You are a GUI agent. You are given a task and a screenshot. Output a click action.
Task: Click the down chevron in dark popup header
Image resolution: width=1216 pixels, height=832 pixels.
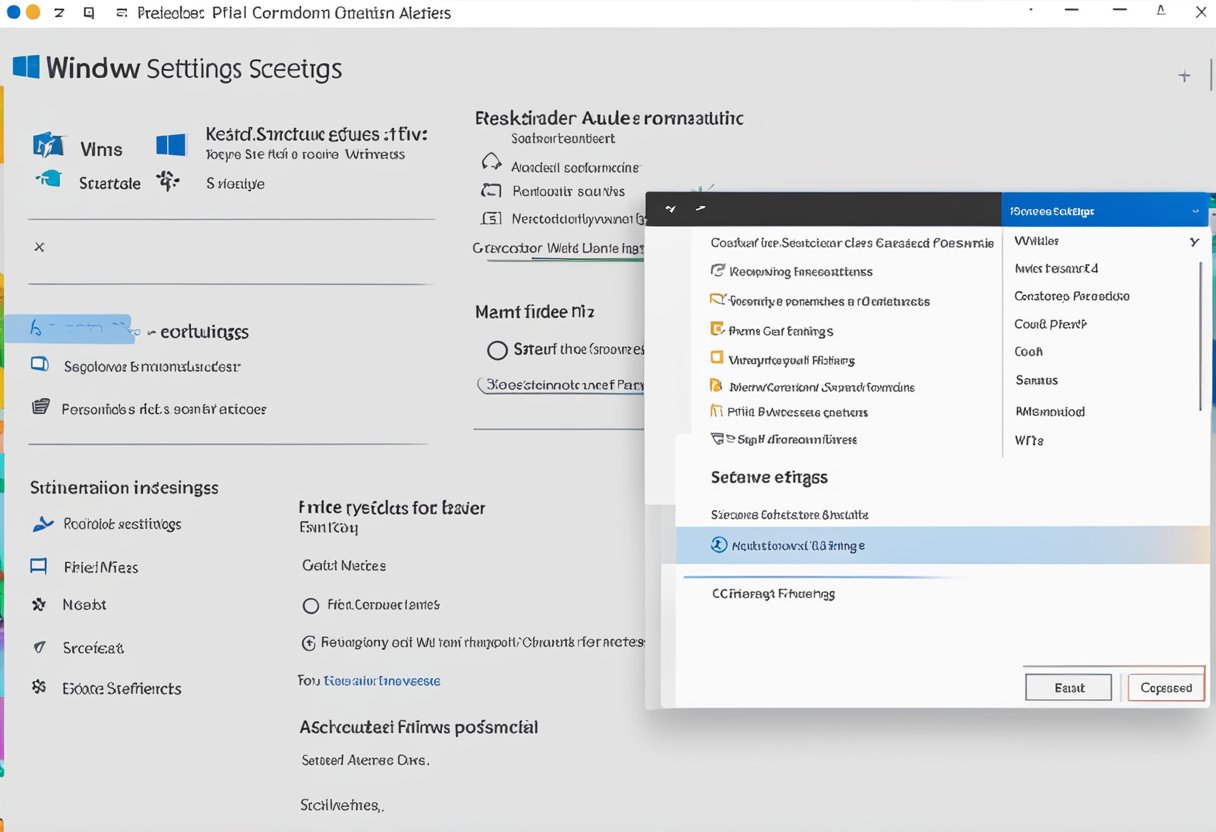[x=670, y=210]
